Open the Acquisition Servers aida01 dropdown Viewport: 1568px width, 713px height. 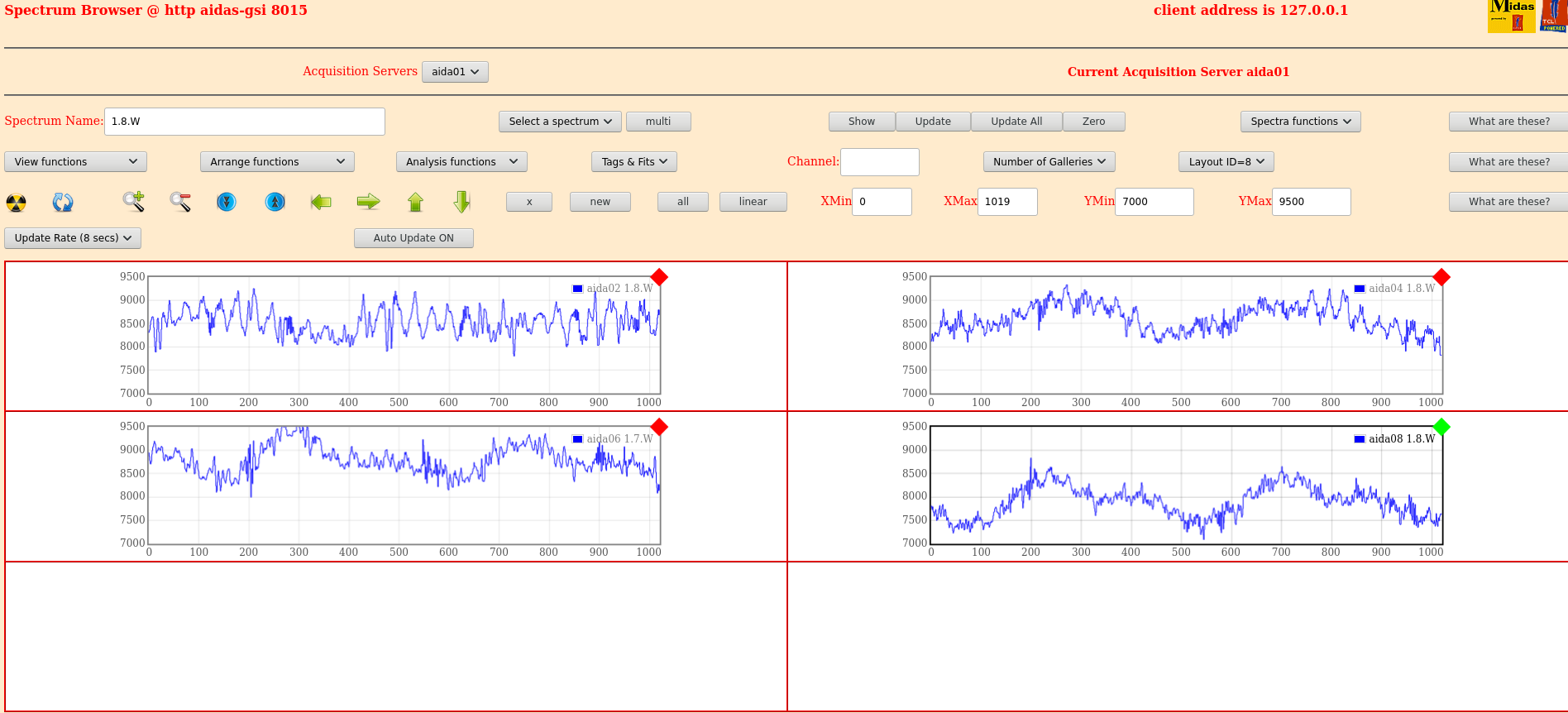tap(455, 72)
